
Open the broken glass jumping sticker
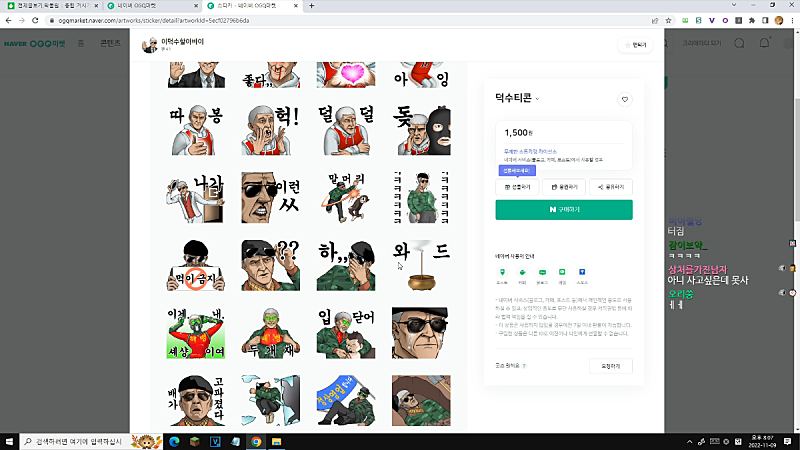click(270, 401)
